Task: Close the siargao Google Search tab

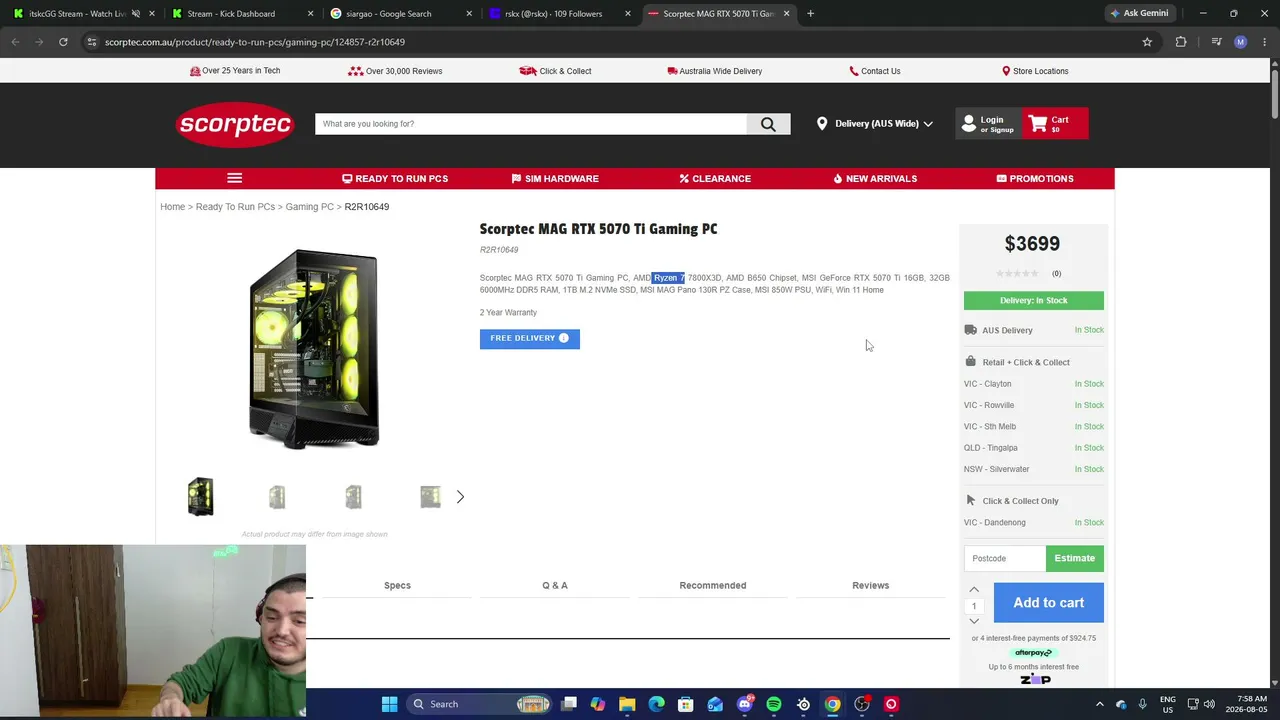Action: tap(469, 14)
